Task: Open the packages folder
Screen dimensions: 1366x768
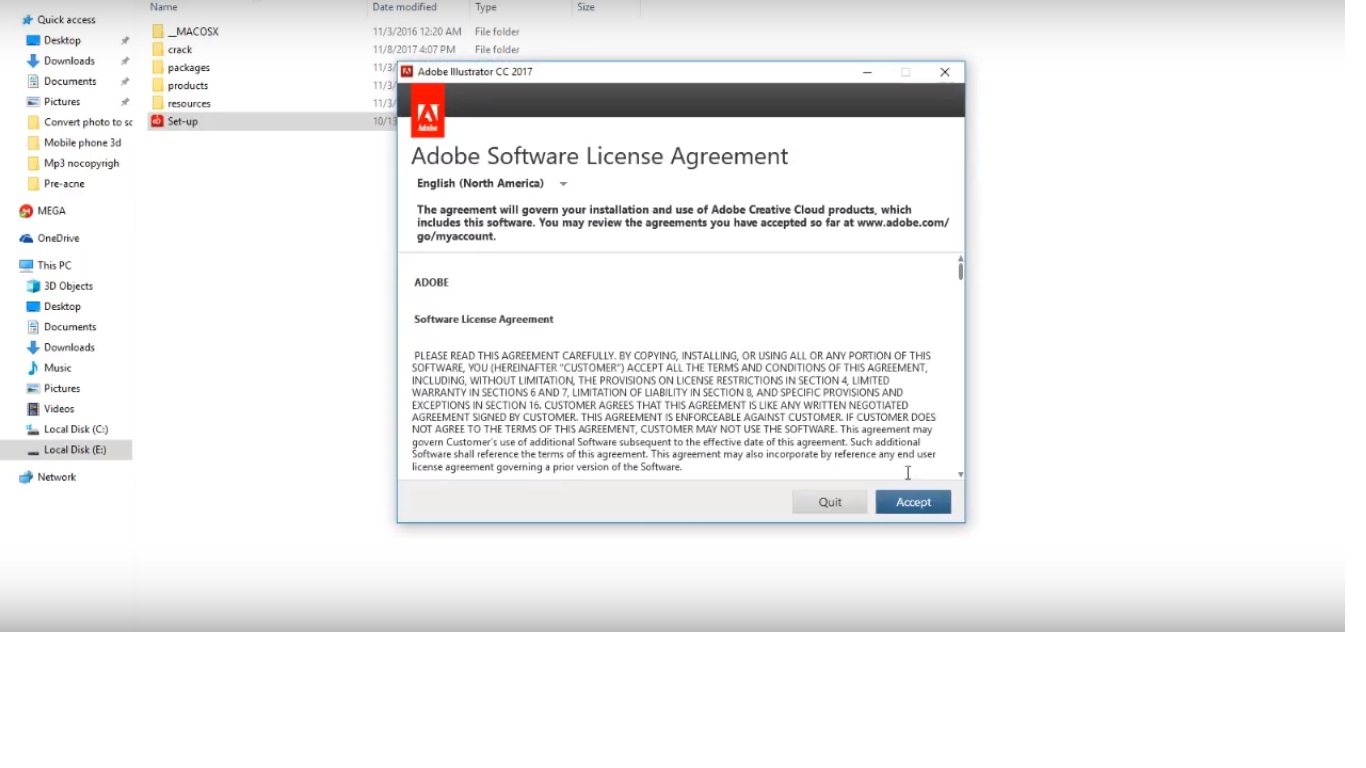Action: 188,67
